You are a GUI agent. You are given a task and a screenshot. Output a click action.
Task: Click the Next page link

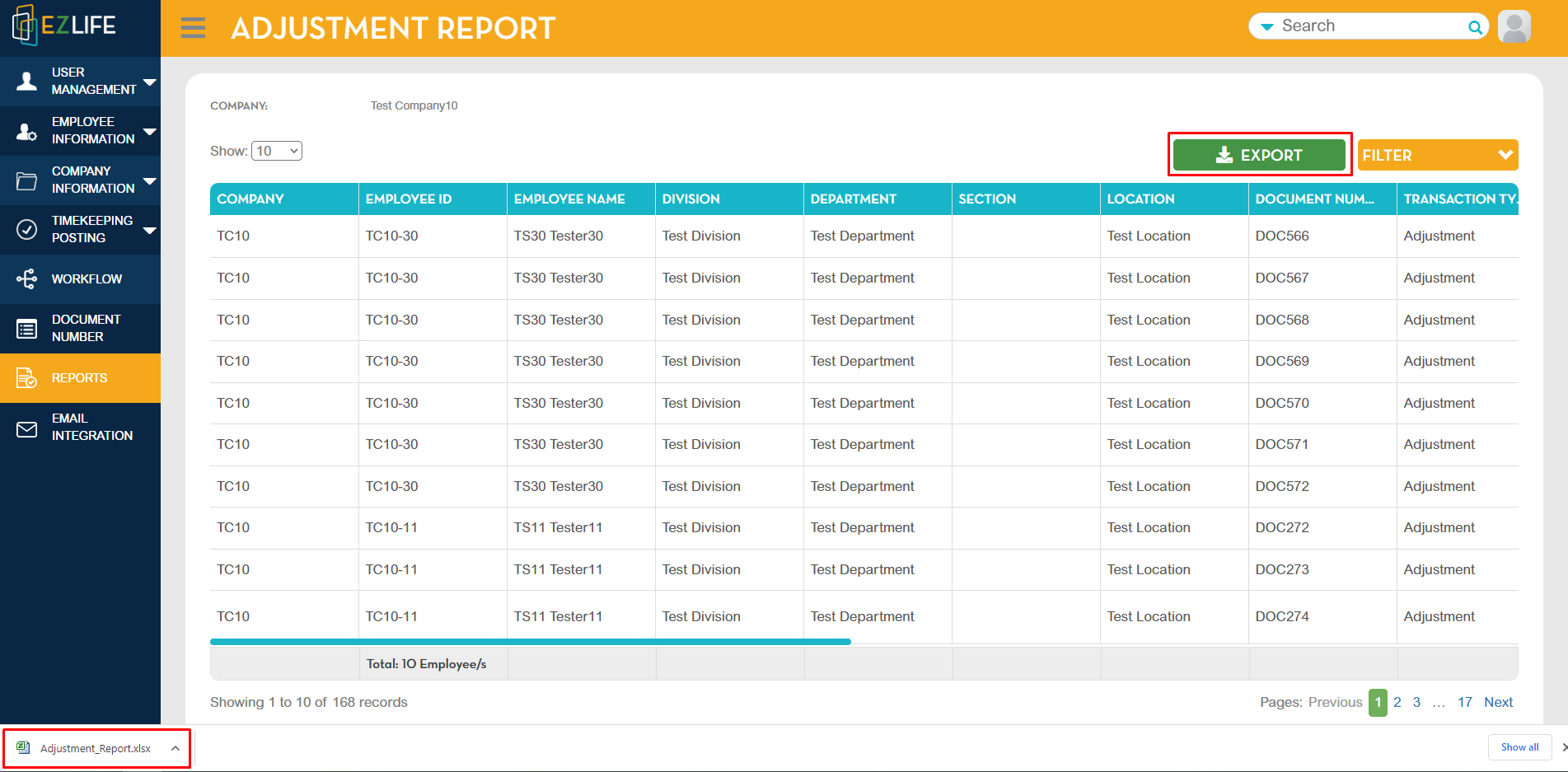pos(1499,702)
